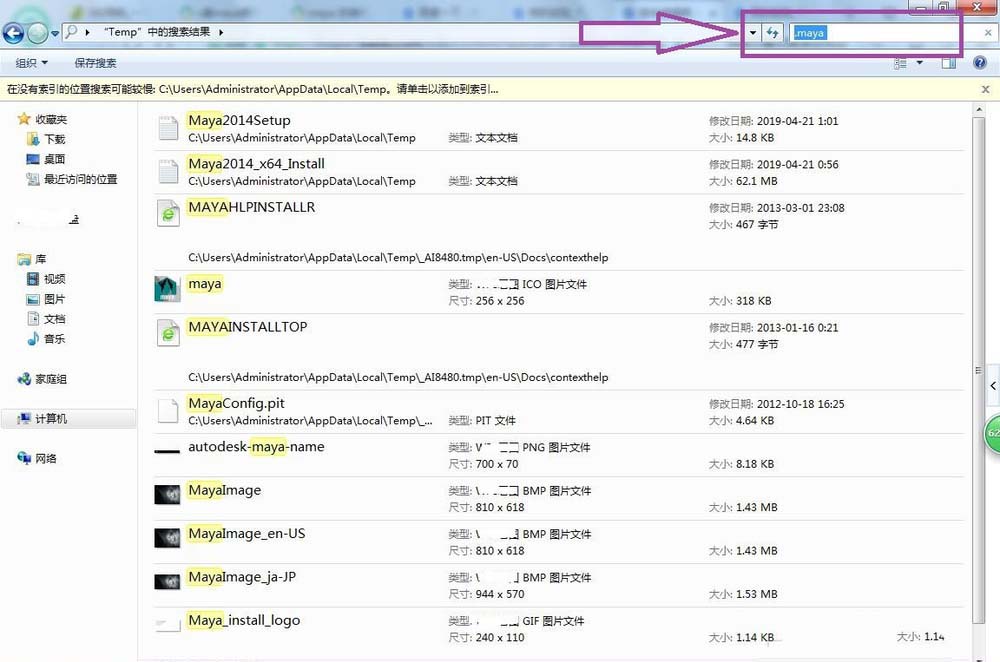Click the search magnifier icon in address bar
This screenshot has height=662, width=1000.
click(x=71, y=31)
